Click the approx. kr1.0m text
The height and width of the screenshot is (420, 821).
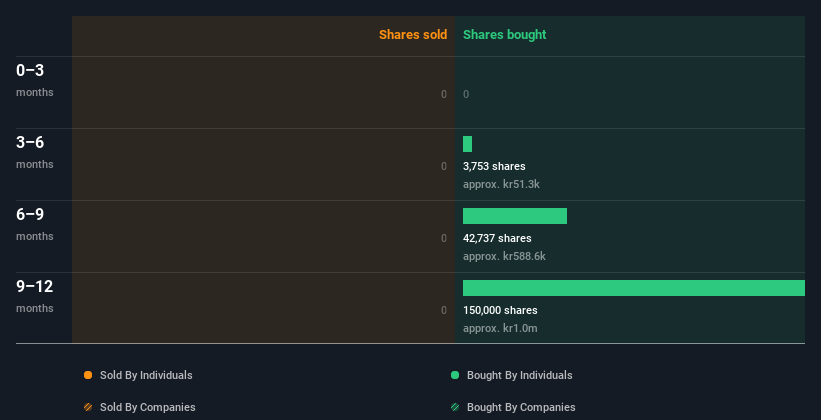[500, 328]
